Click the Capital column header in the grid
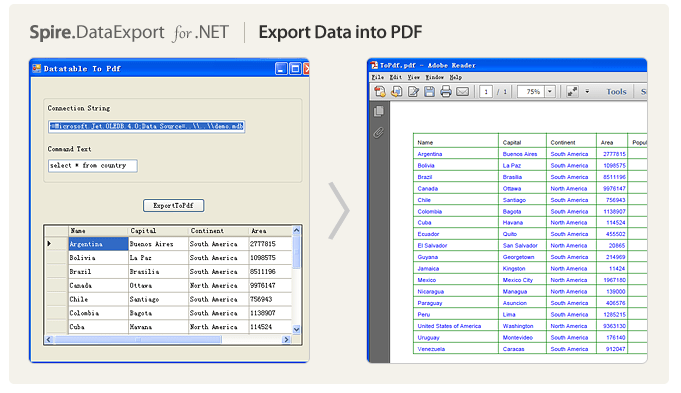The width and height of the screenshot is (681, 393). click(158, 231)
